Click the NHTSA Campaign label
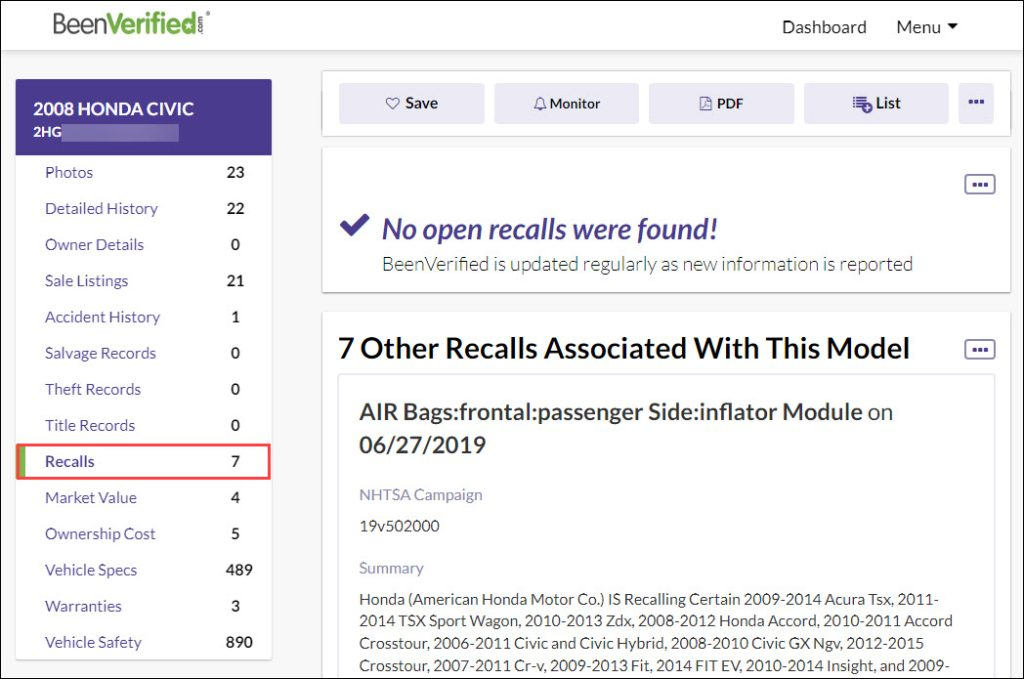 (x=421, y=495)
